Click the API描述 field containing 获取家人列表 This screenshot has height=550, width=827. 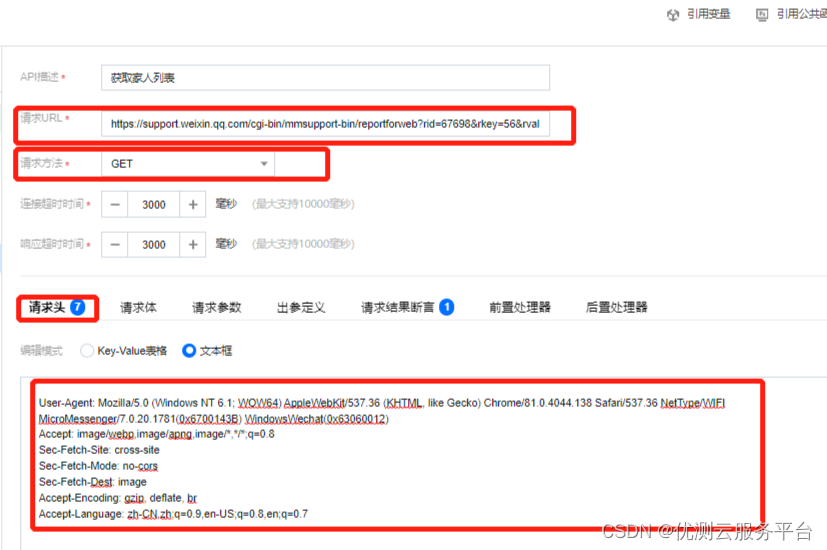(x=325, y=78)
